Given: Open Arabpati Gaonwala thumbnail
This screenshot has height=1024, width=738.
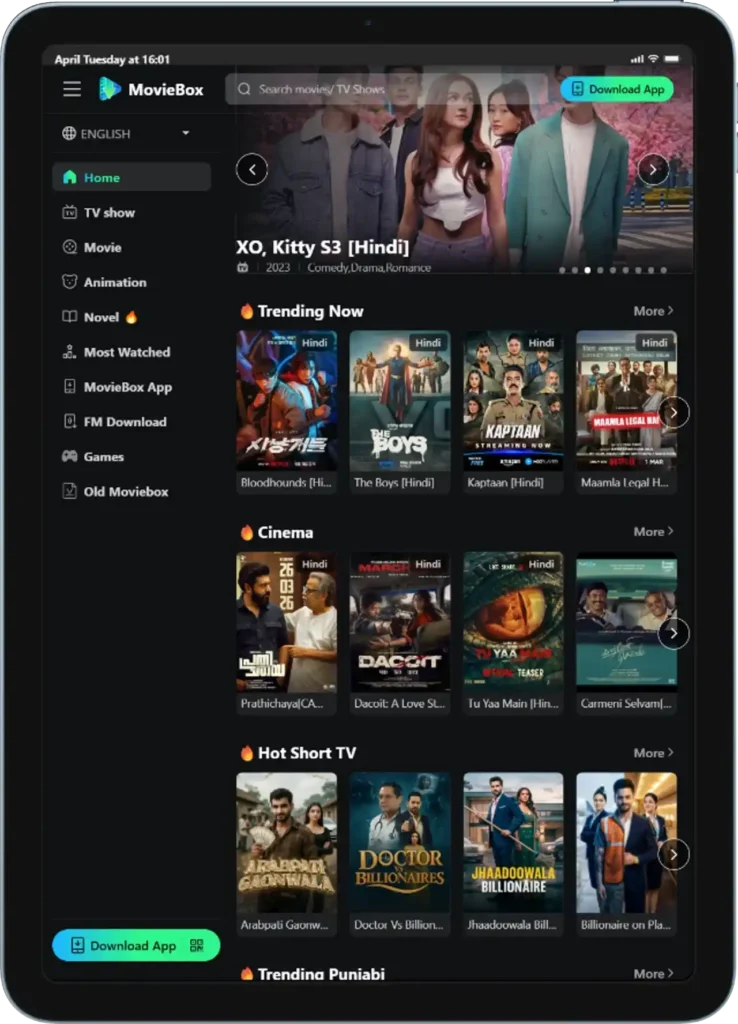Looking at the screenshot, I should tap(287, 842).
